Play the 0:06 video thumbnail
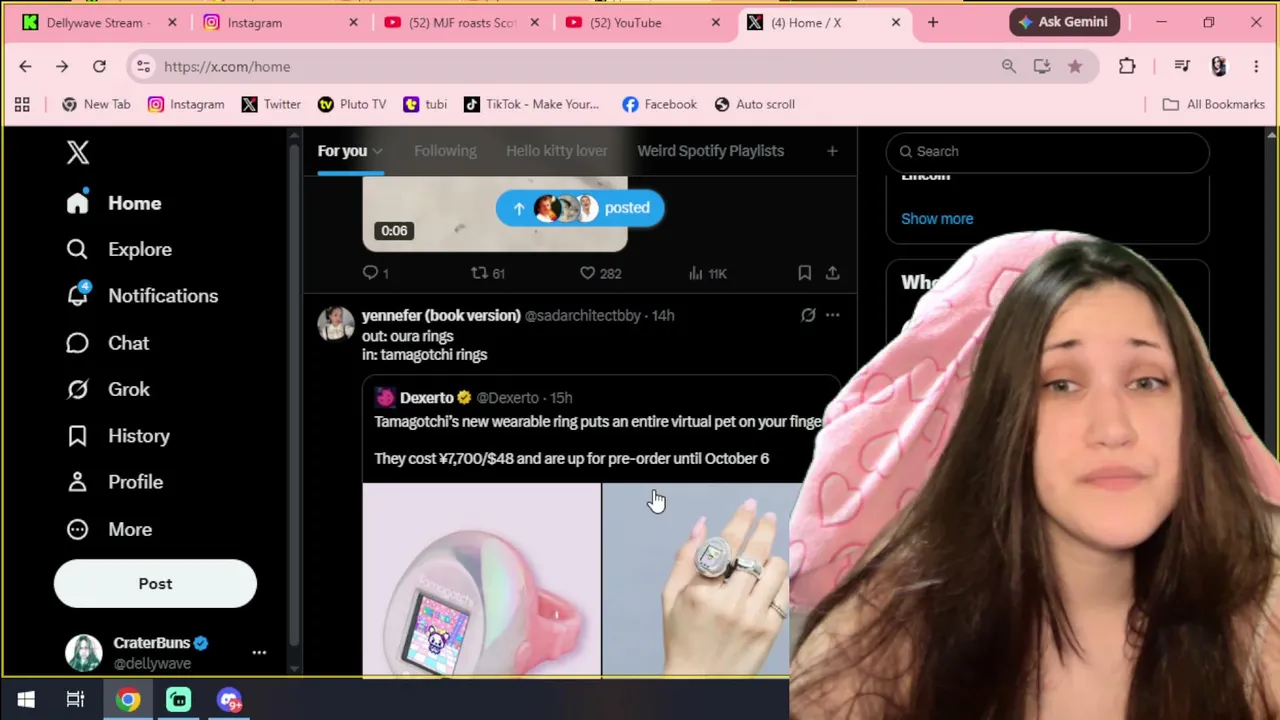1280x720 pixels. [495, 214]
